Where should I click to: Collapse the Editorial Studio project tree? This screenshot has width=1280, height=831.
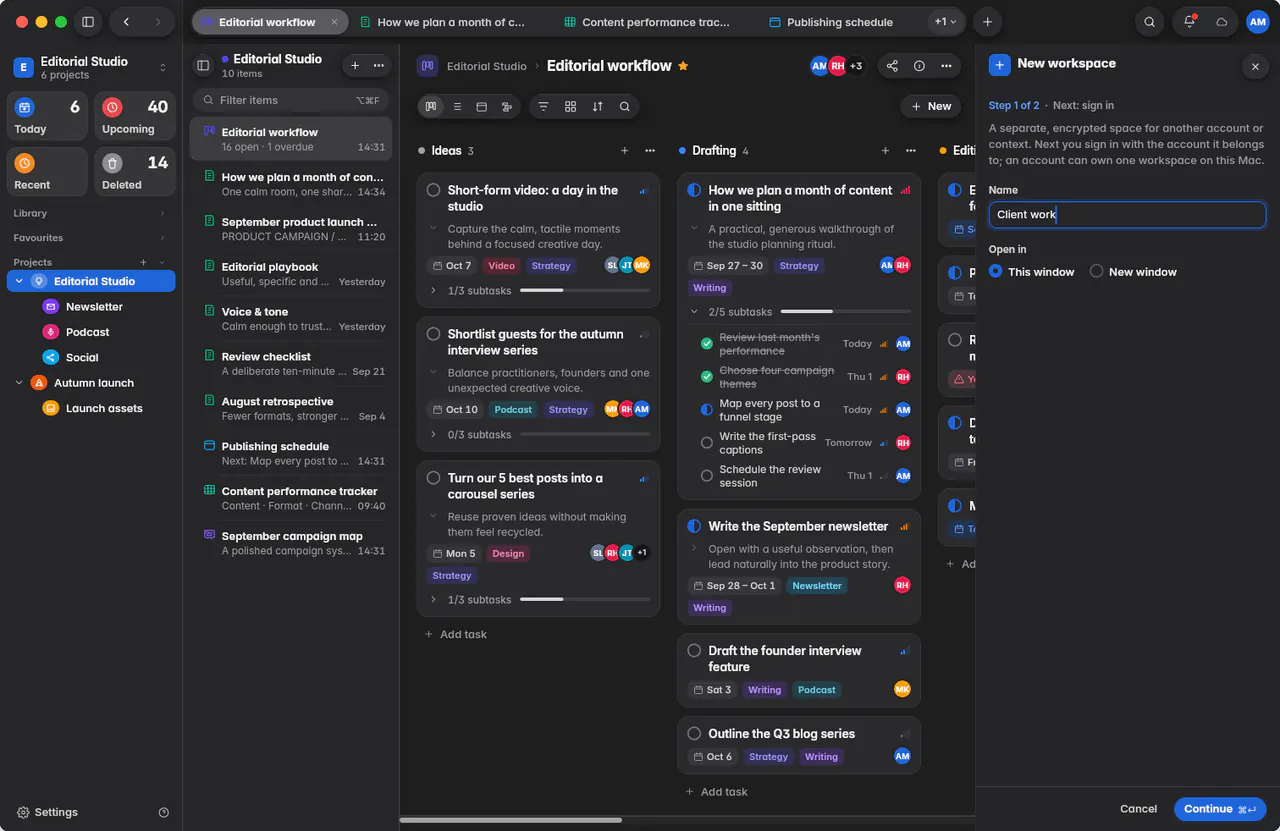(x=18, y=282)
